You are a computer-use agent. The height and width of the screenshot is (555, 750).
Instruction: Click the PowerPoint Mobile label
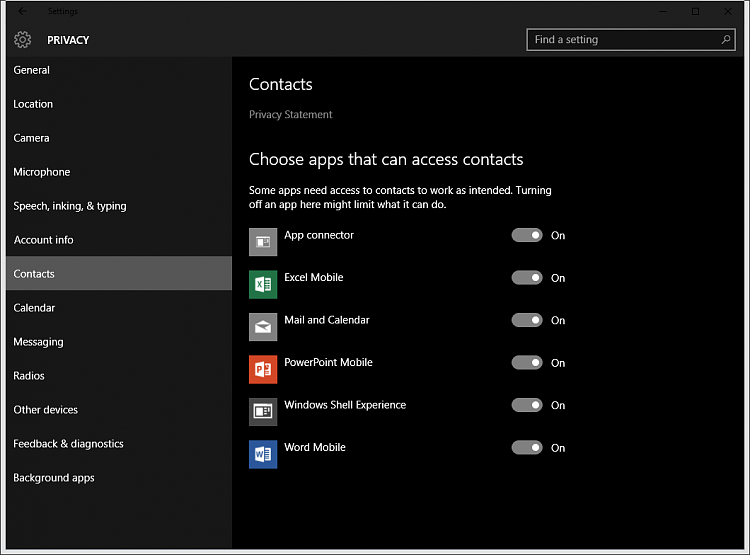328,362
